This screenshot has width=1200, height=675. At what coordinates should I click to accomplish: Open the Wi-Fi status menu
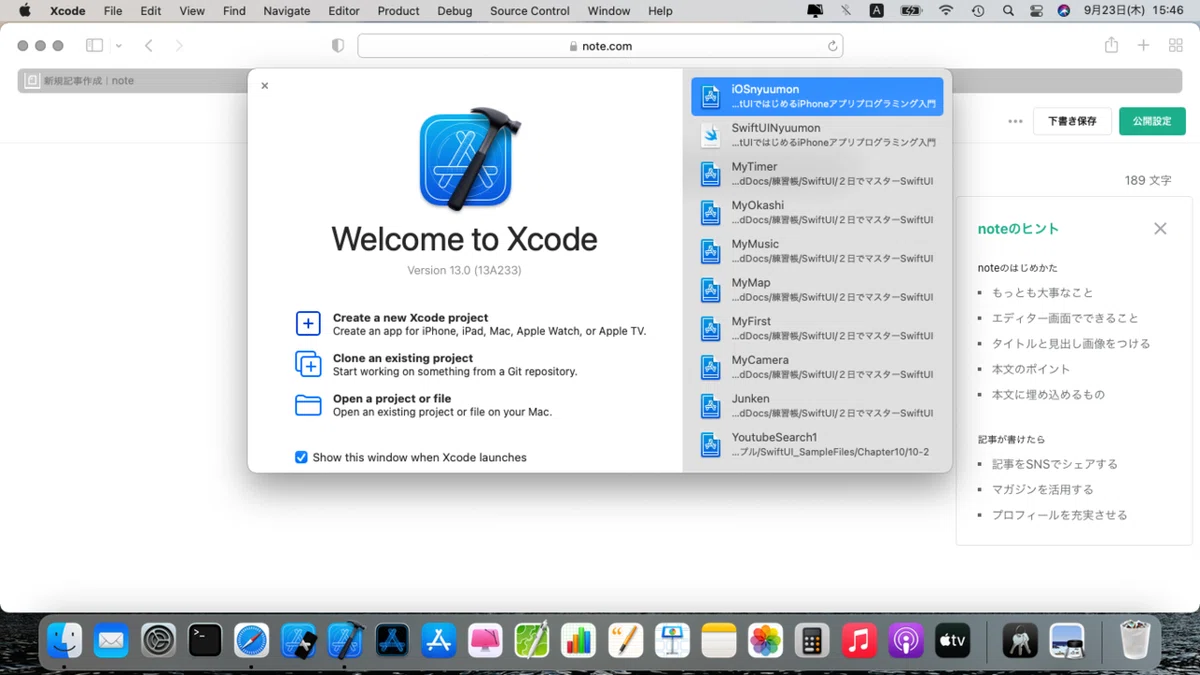click(946, 11)
